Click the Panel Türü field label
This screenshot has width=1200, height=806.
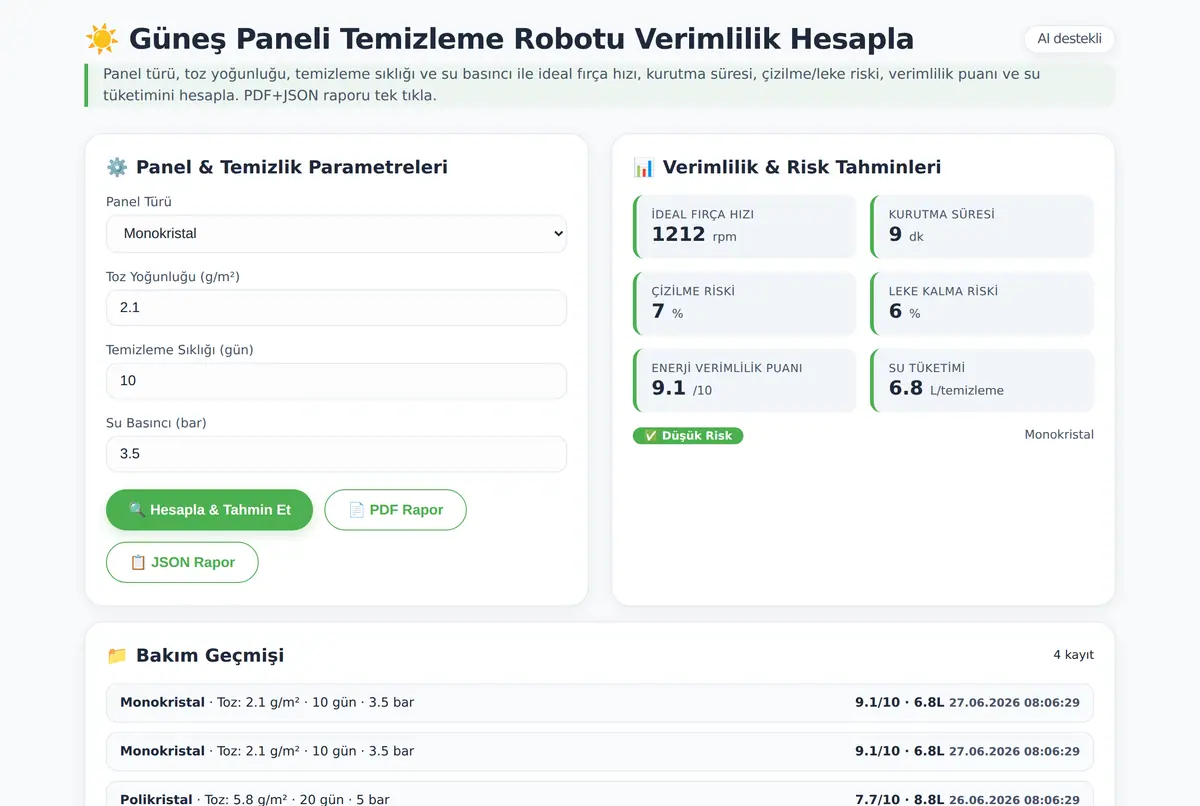pos(139,202)
